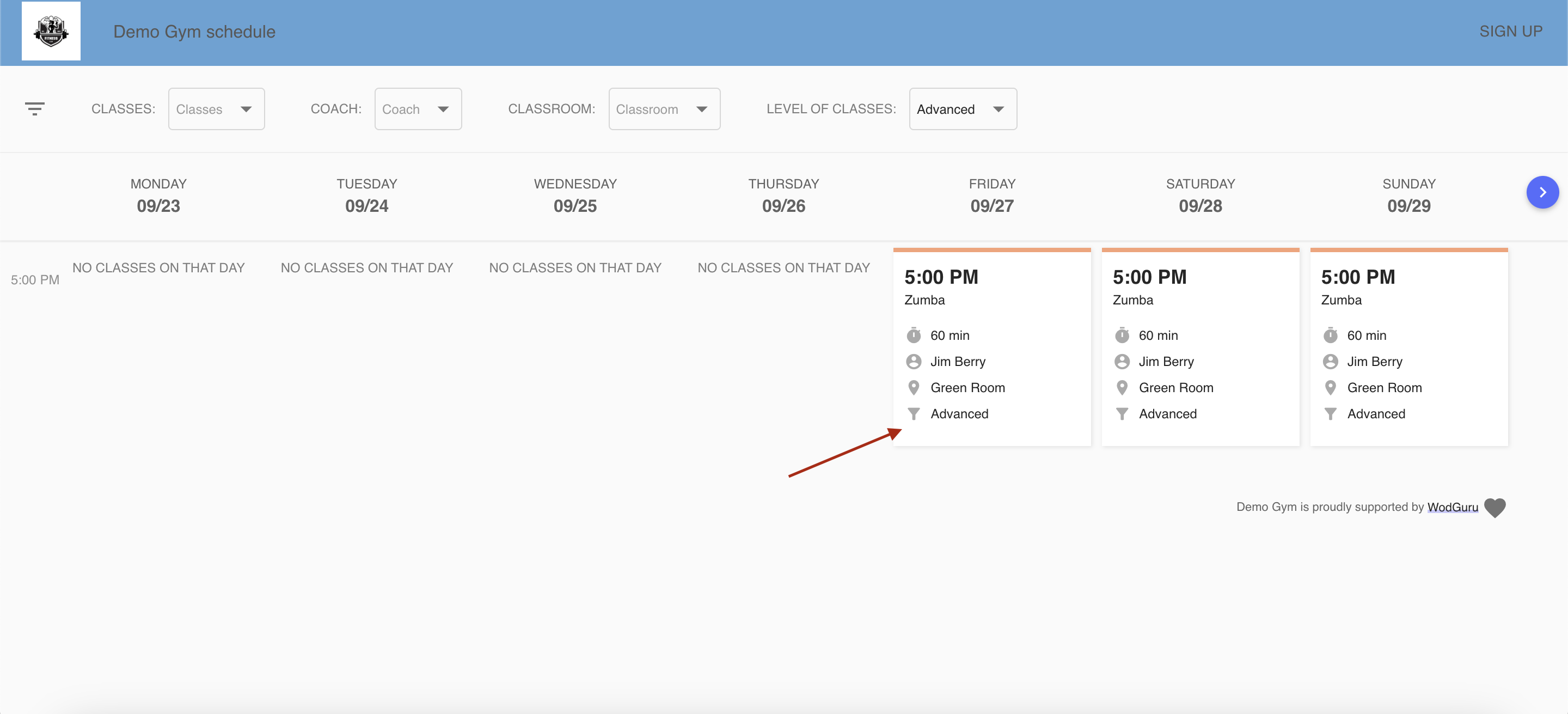Click Jim Berry on Friday's card
This screenshot has height=714, width=1568.
click(958, 362)
